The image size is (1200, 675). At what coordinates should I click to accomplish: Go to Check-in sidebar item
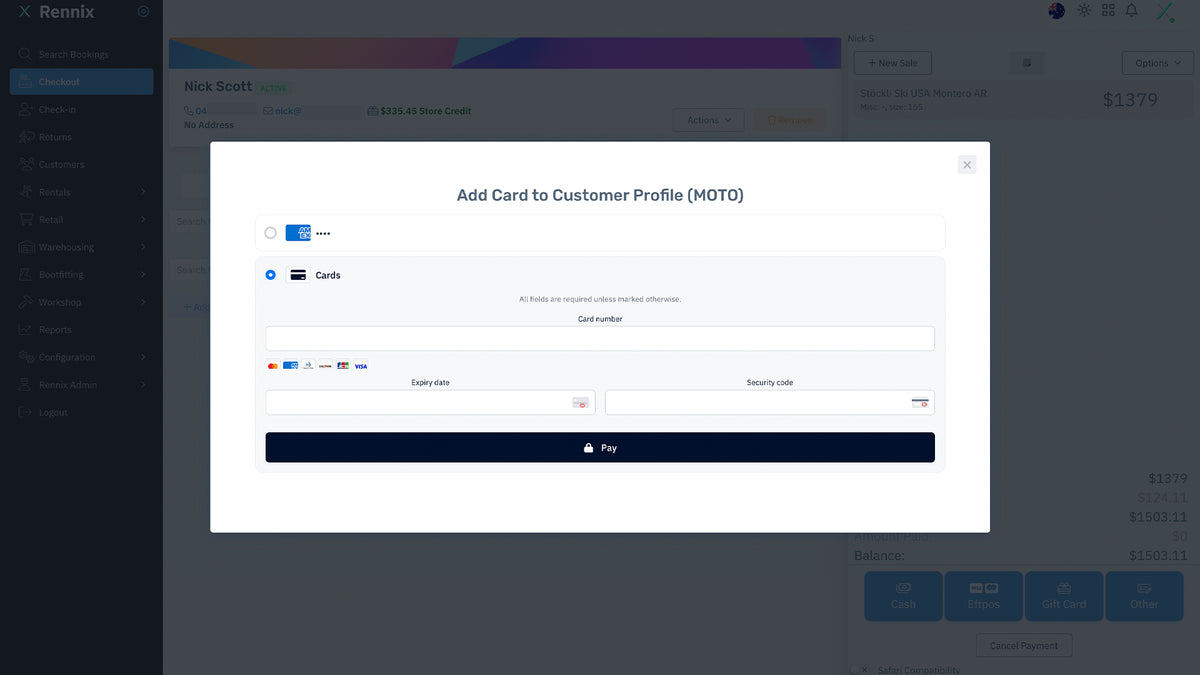[57, 109]
